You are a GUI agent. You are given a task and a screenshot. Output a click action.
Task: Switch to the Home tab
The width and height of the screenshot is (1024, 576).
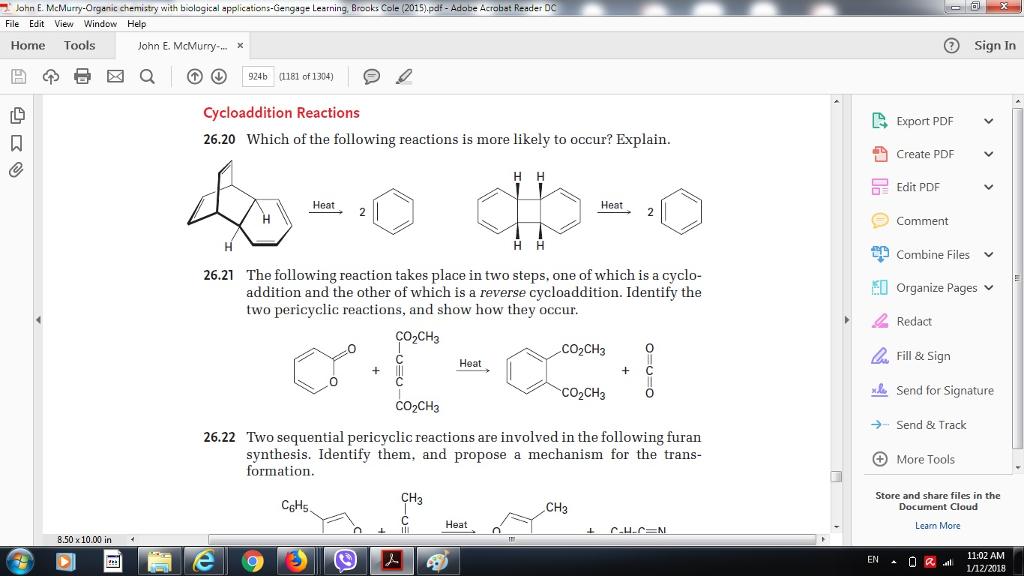pyautogui.click(x=28, y=46)
